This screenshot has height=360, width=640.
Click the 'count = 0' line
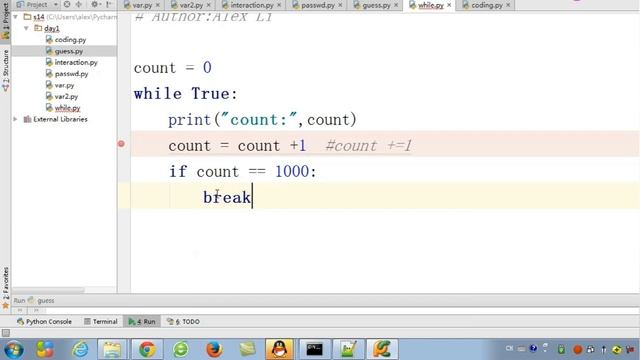(x=173, y=68)
